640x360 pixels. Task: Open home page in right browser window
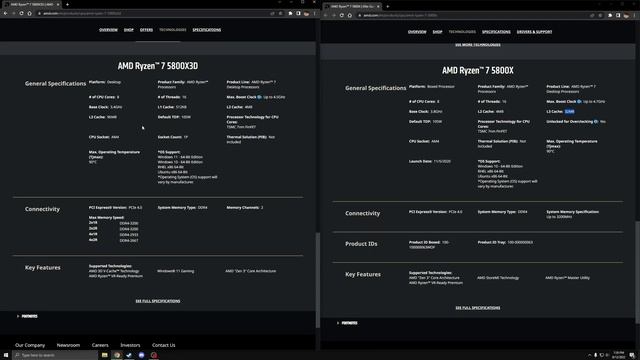click(350, 15)
